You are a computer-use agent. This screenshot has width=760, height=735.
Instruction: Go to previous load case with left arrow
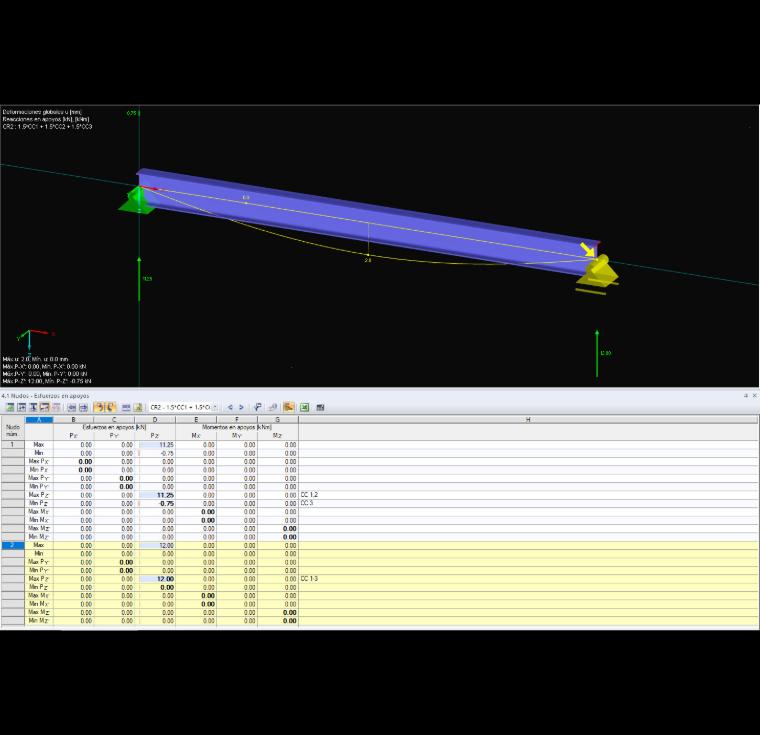pyautogui.click(x=230, y=407)
